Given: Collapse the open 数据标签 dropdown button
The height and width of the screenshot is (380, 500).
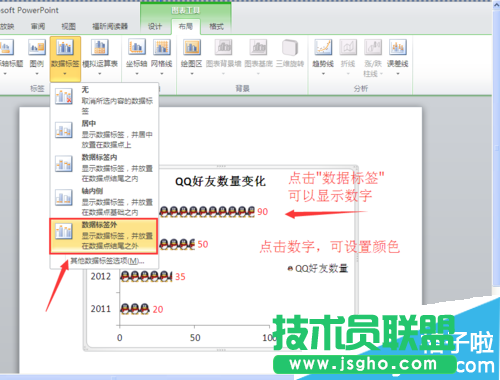Looking at the screenshot, I should point(65,59).
